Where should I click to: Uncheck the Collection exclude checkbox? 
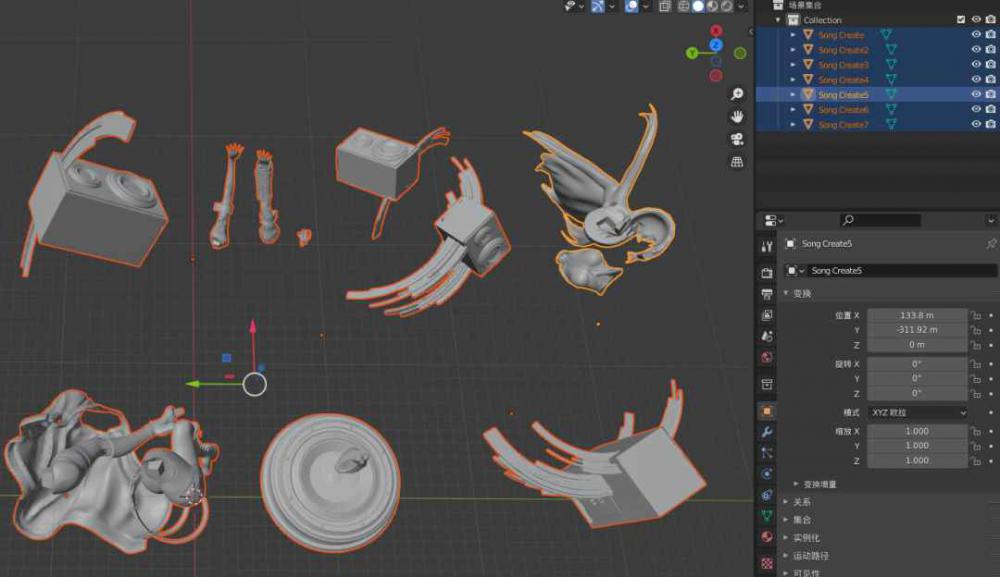coord(960,20)
